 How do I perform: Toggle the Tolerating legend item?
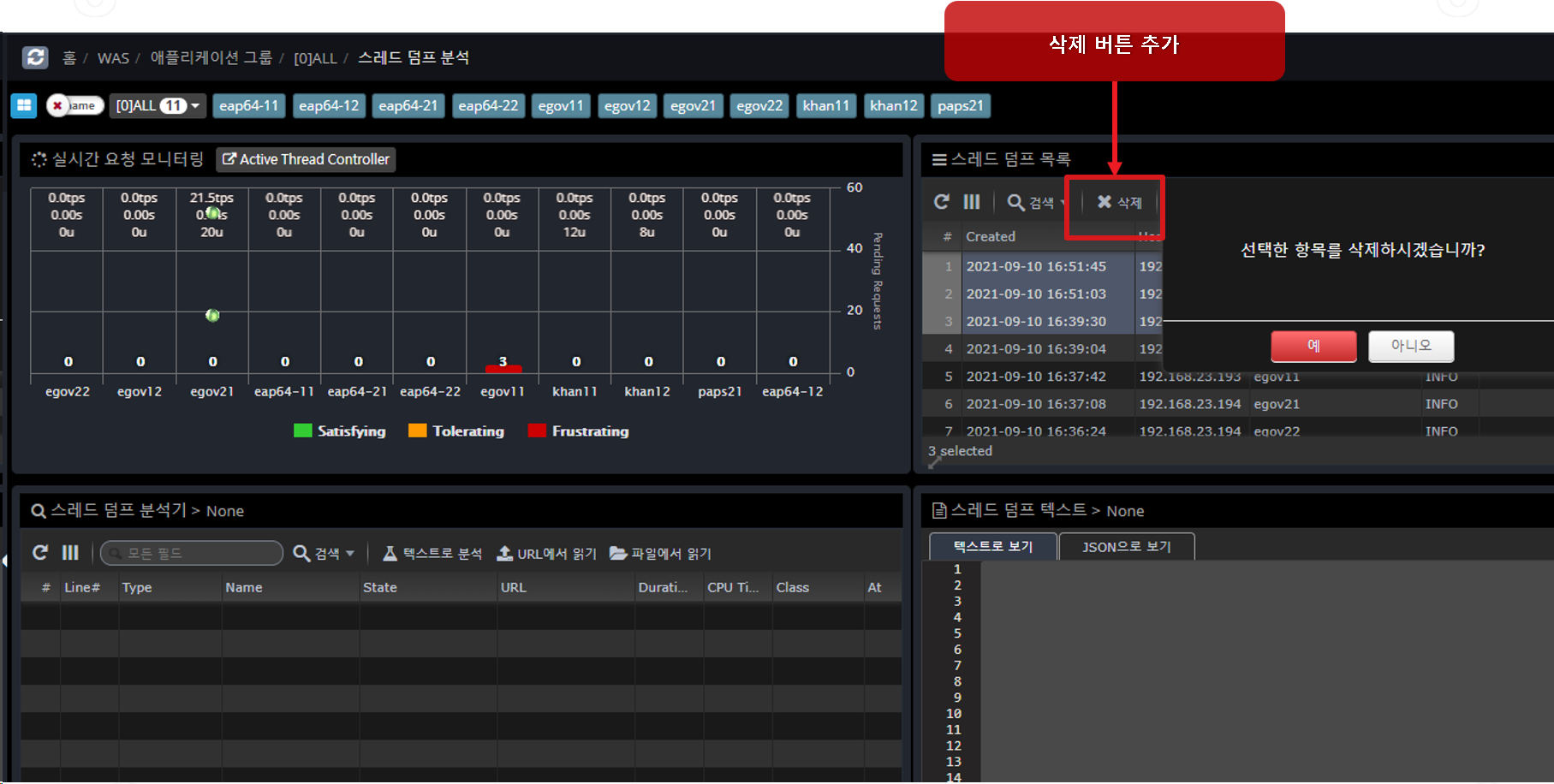click(x=456, y=431)
